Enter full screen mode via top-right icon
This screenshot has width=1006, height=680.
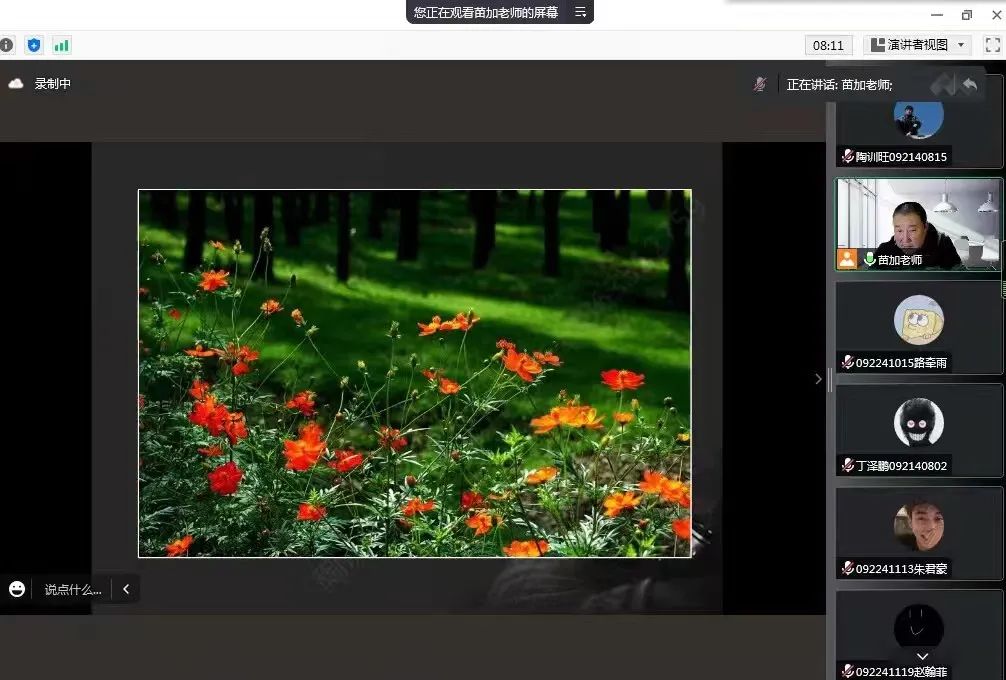pyautogui.click(x=992, y=45)
